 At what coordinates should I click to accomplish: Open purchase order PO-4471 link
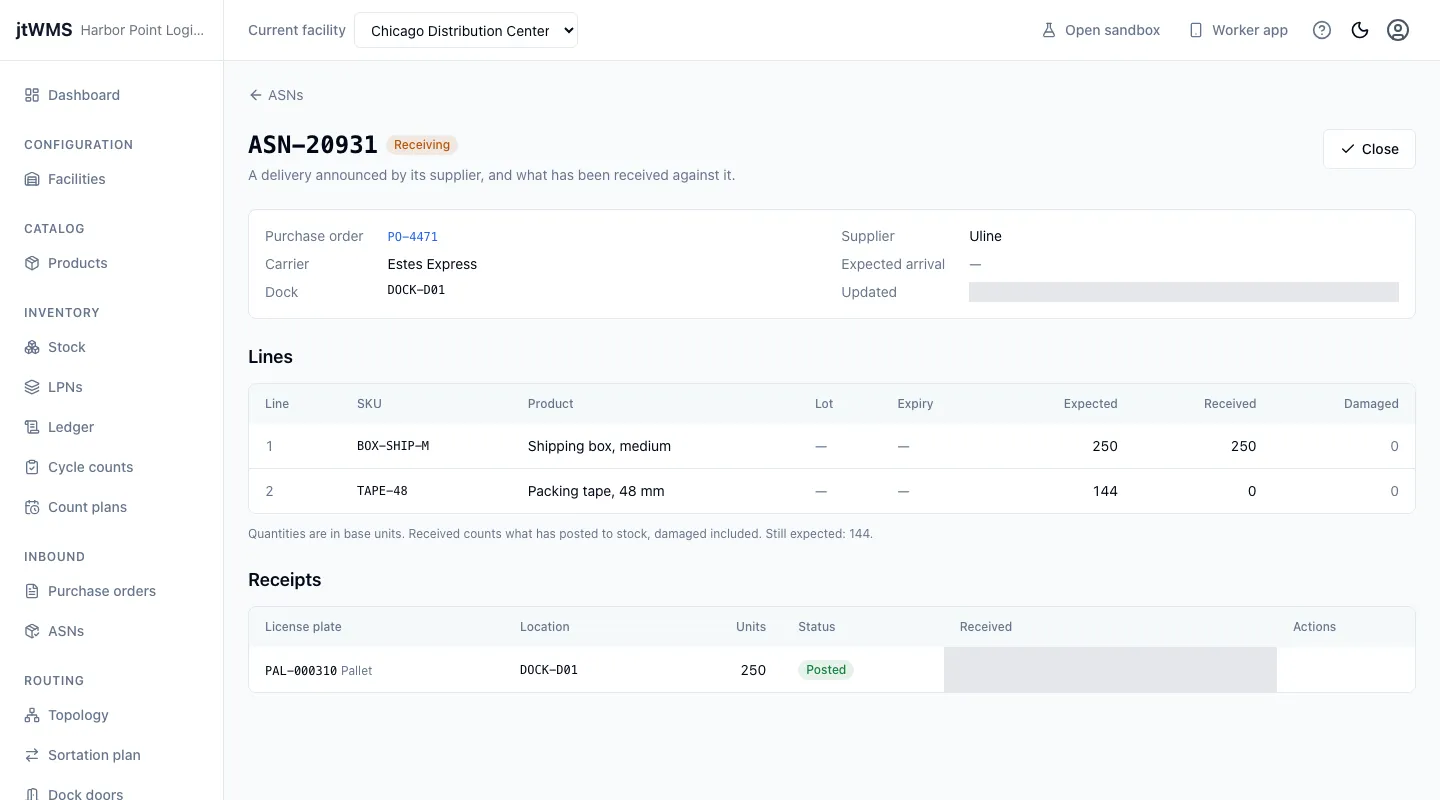pos(412,237)
